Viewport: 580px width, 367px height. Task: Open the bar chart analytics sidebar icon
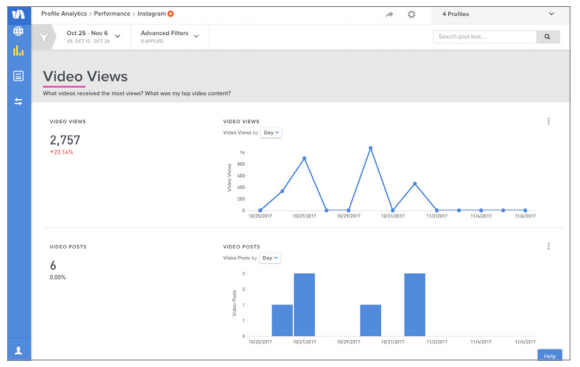click(18, 51)
